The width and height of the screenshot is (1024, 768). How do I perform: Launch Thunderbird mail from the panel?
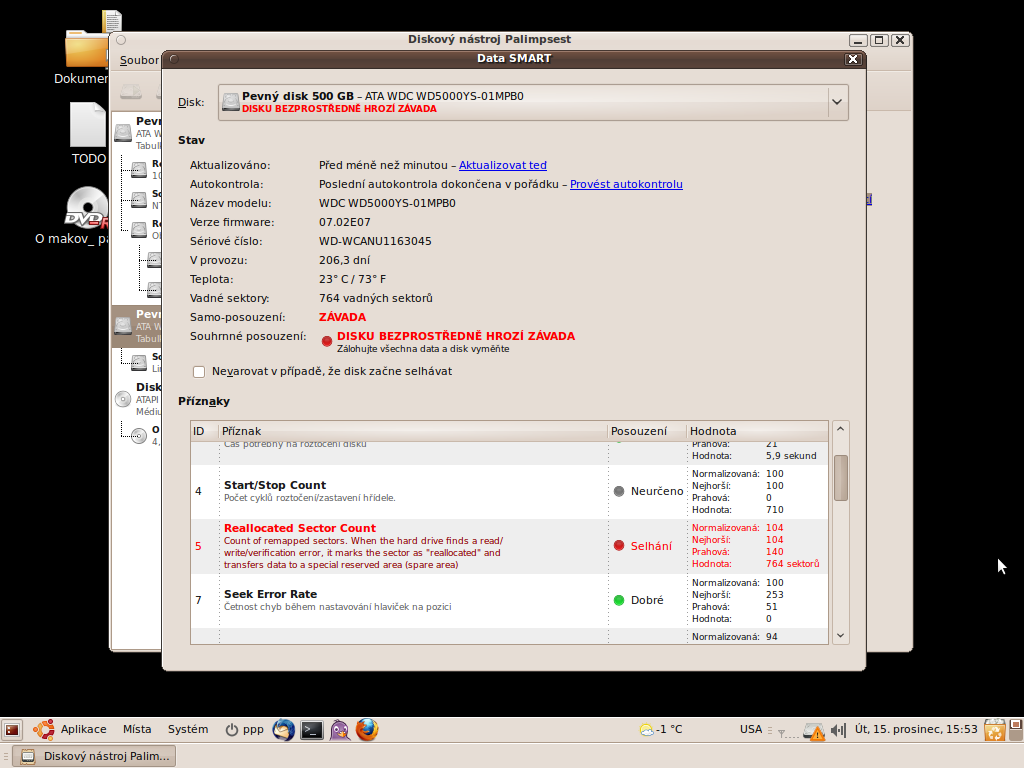(x=283, y=729)
